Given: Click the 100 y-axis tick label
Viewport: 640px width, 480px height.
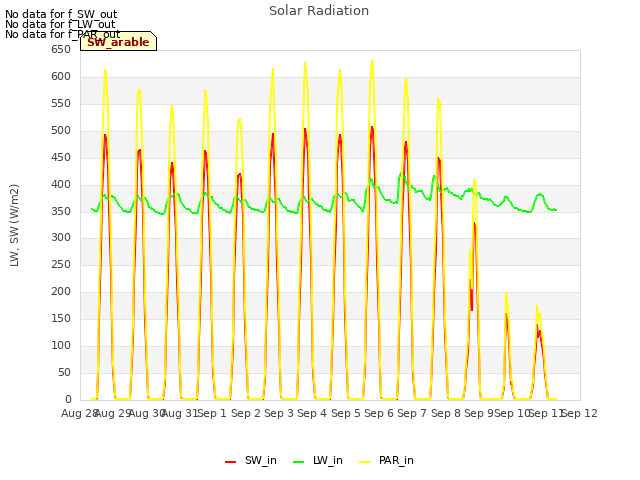Looking at the screenshot, I should [x=61, y=346].
